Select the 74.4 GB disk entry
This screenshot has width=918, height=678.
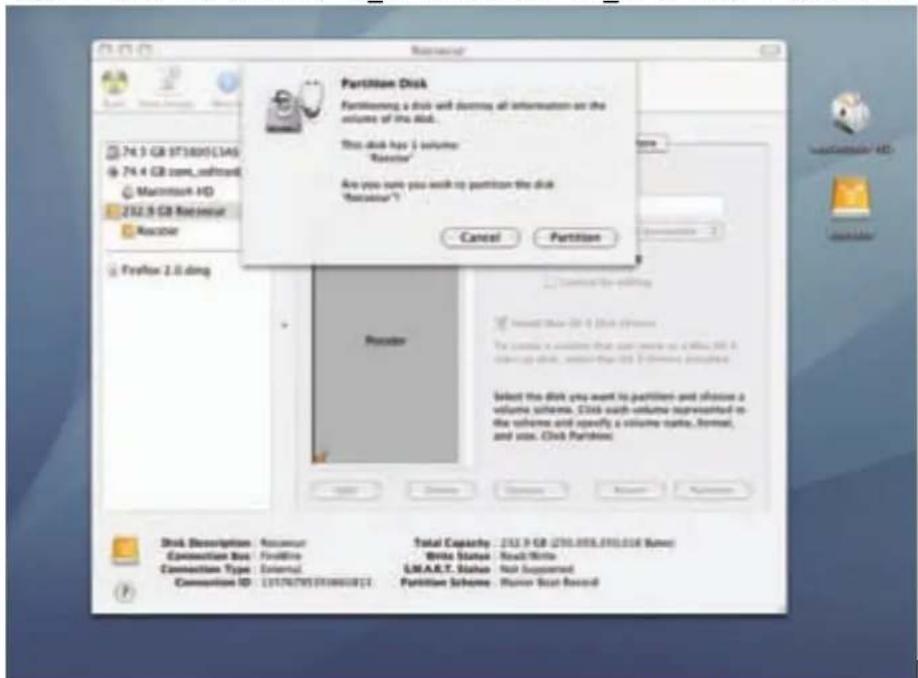172,172
